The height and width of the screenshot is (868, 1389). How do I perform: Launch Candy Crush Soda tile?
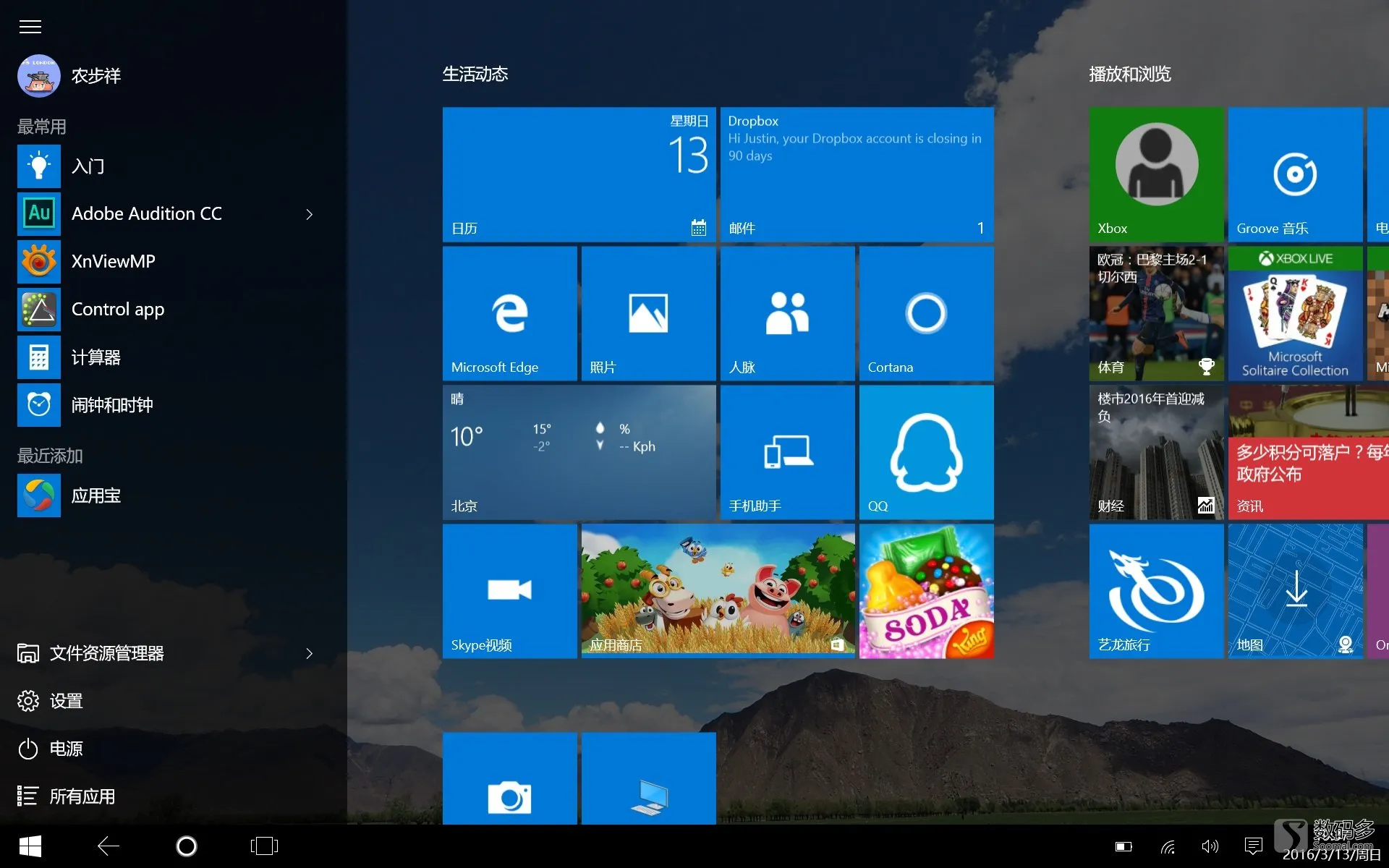pos(926,591)
